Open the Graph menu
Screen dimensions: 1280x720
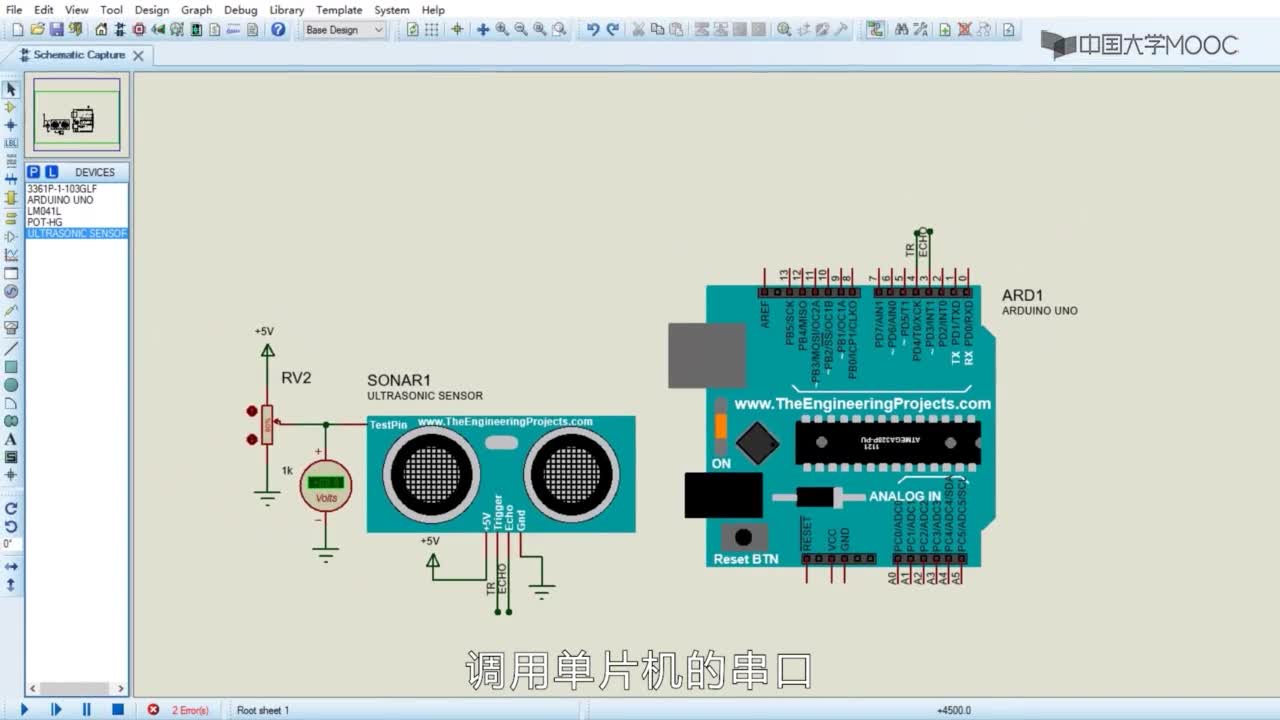pyautogui.click(x=196, y=10)
